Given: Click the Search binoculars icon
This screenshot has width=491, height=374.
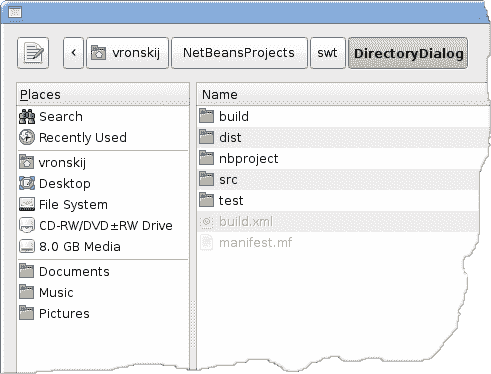Looking at the screenshot, I should [27, 116].
